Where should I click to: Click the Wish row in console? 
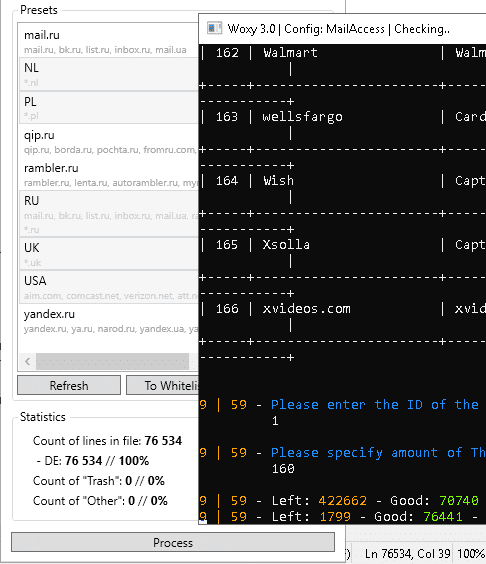pyautogui.click(x=342, y=181)
